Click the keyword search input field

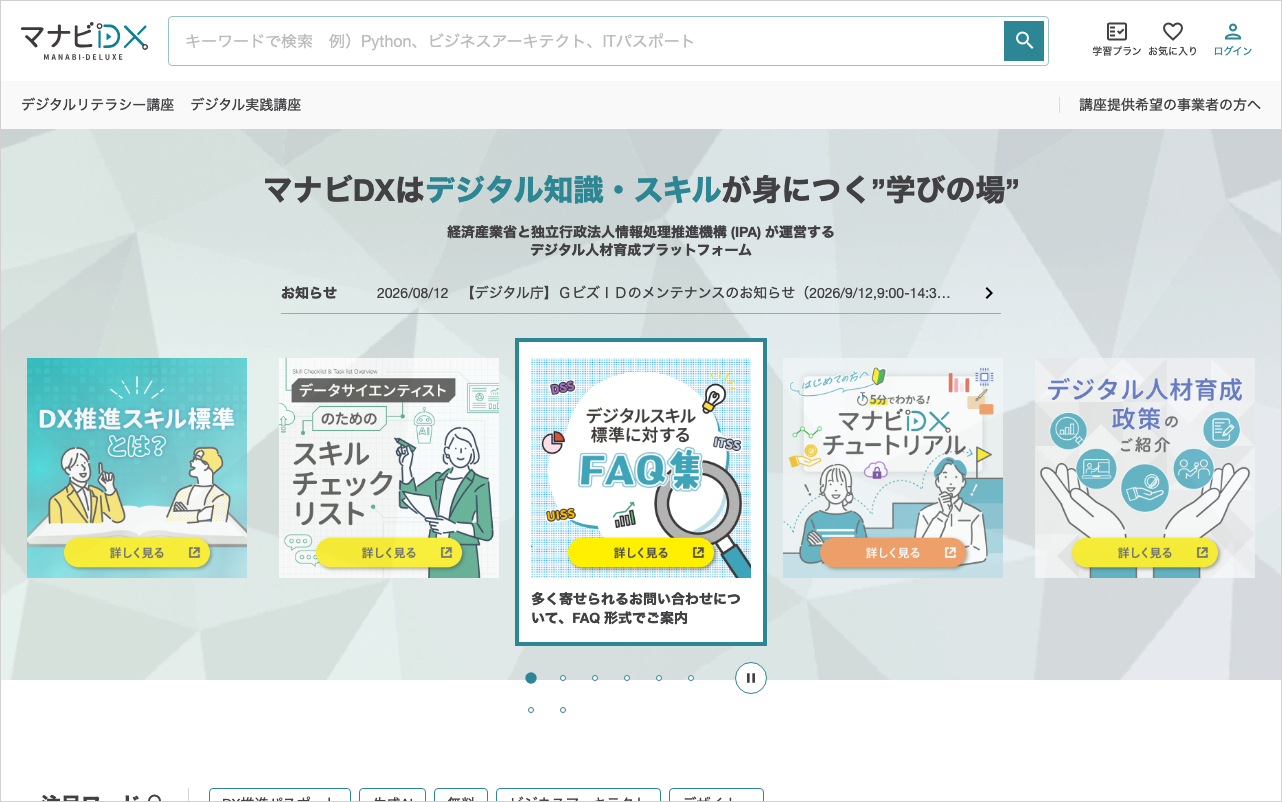click(586, 41)
